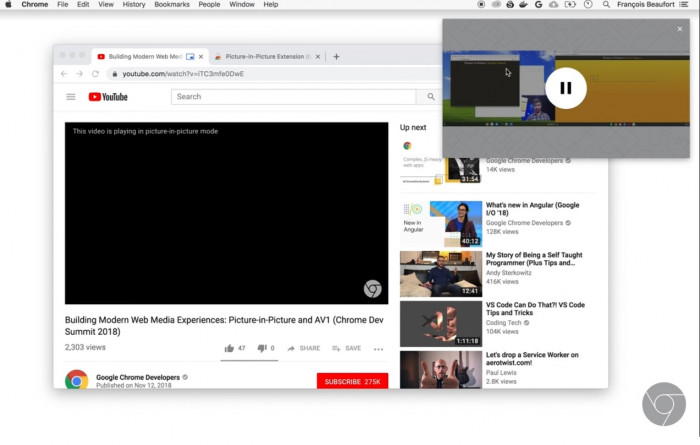Open the Apple menu
The image size is (700, 445).
[8, 4]
